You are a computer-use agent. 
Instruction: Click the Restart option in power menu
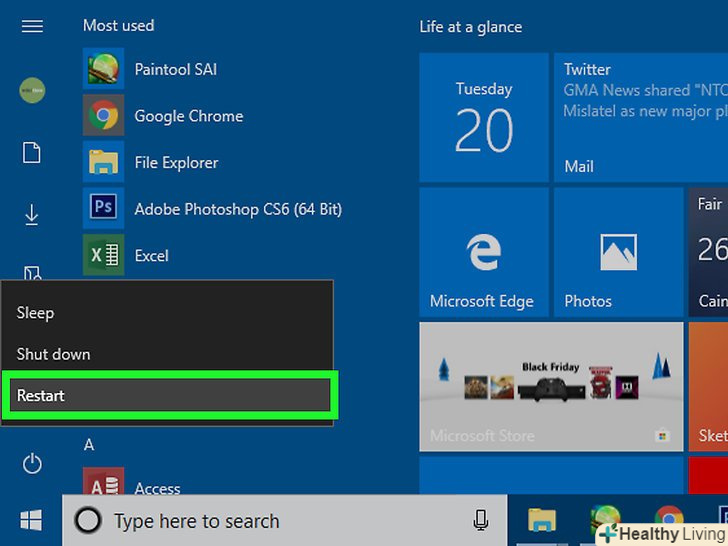(x=168, y=396)
